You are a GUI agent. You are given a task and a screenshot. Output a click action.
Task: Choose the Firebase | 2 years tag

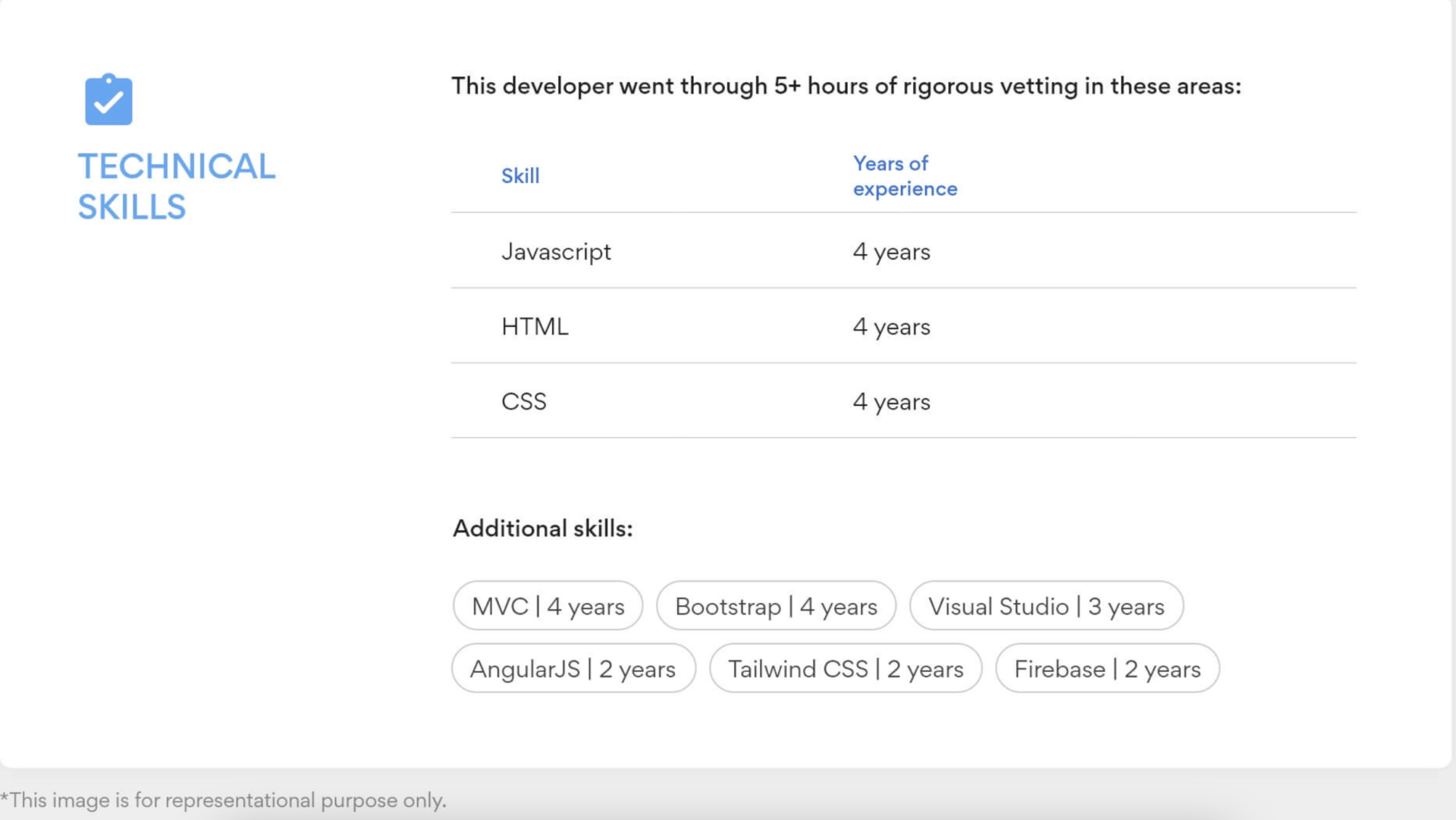[x=1107, y=669]
